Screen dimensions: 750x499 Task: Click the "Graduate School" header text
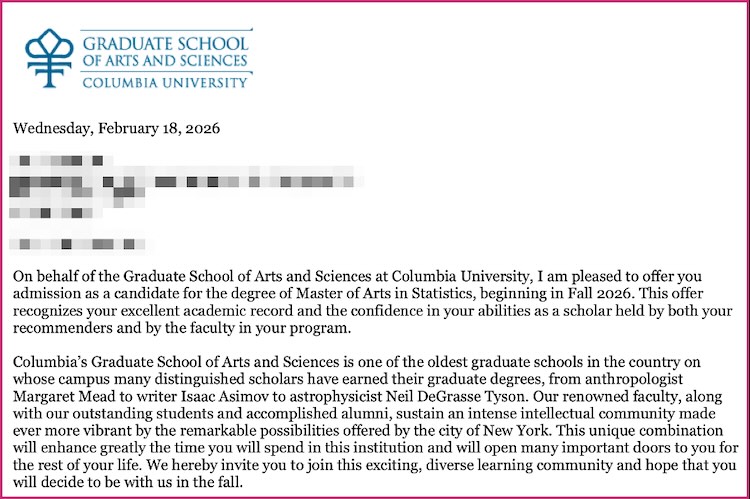pos(166,45)
